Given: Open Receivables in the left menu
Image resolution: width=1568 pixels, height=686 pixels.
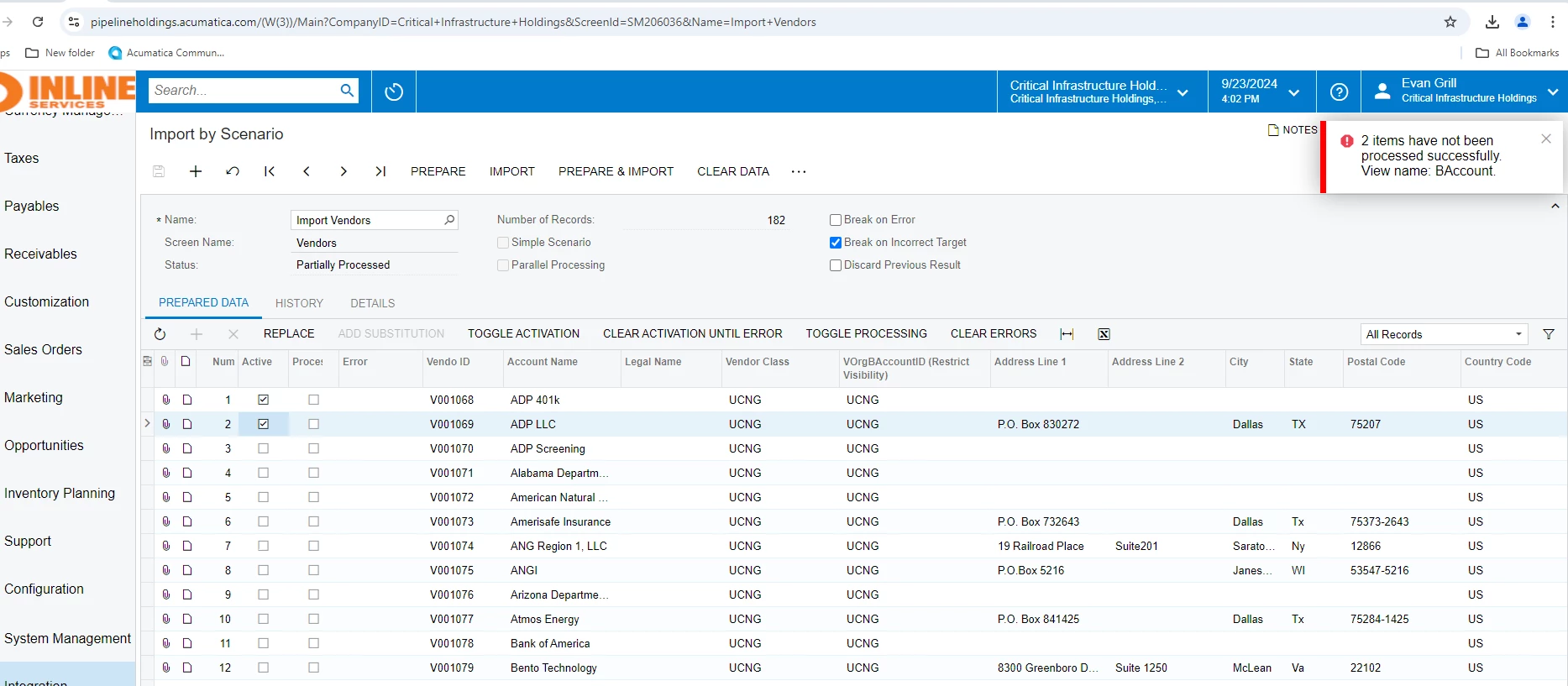Looking at the screenshot, I should [x=40, y=254].
